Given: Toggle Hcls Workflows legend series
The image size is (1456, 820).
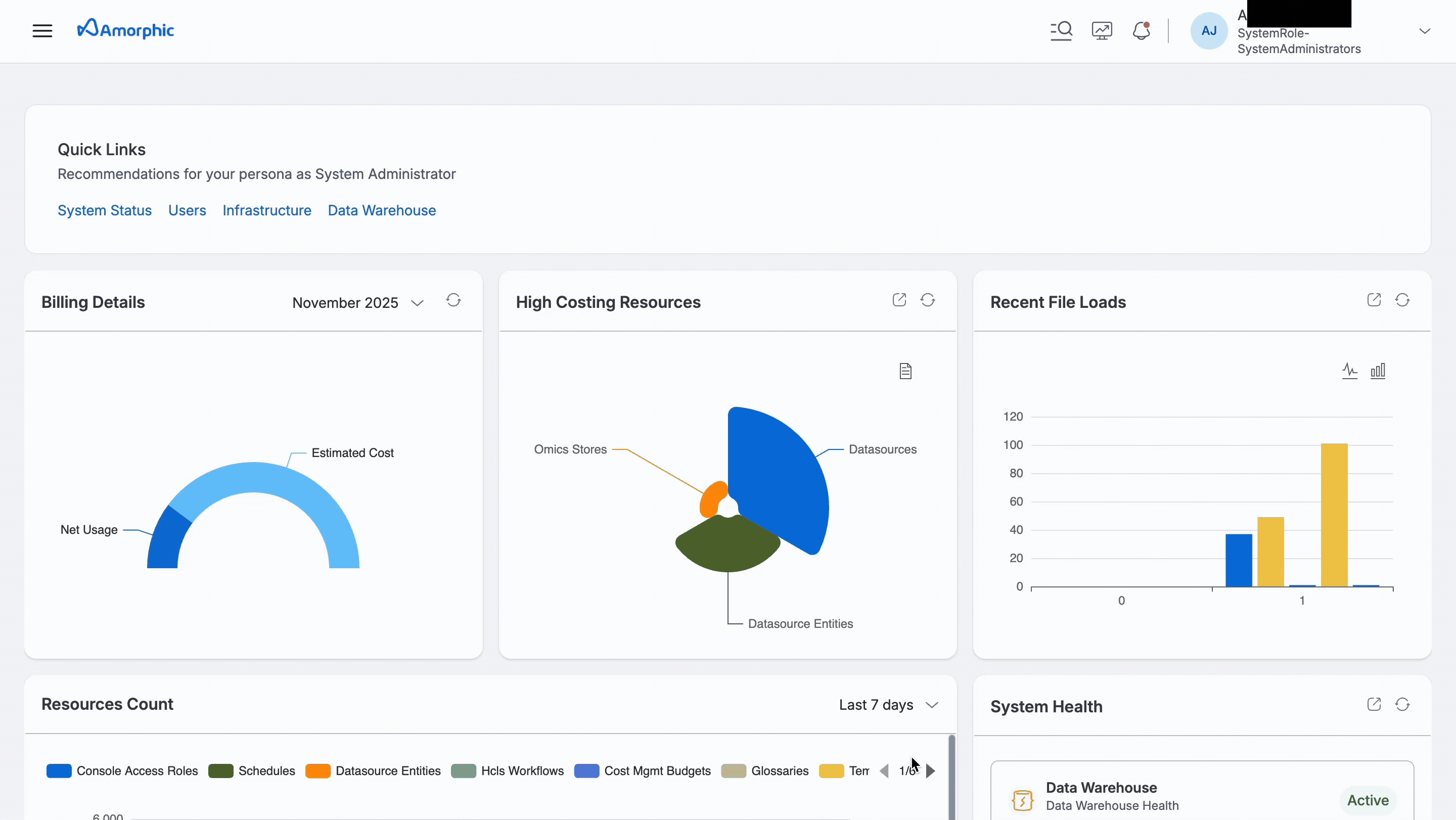Looking at the screenshot, I should click(x=522, y=771).
